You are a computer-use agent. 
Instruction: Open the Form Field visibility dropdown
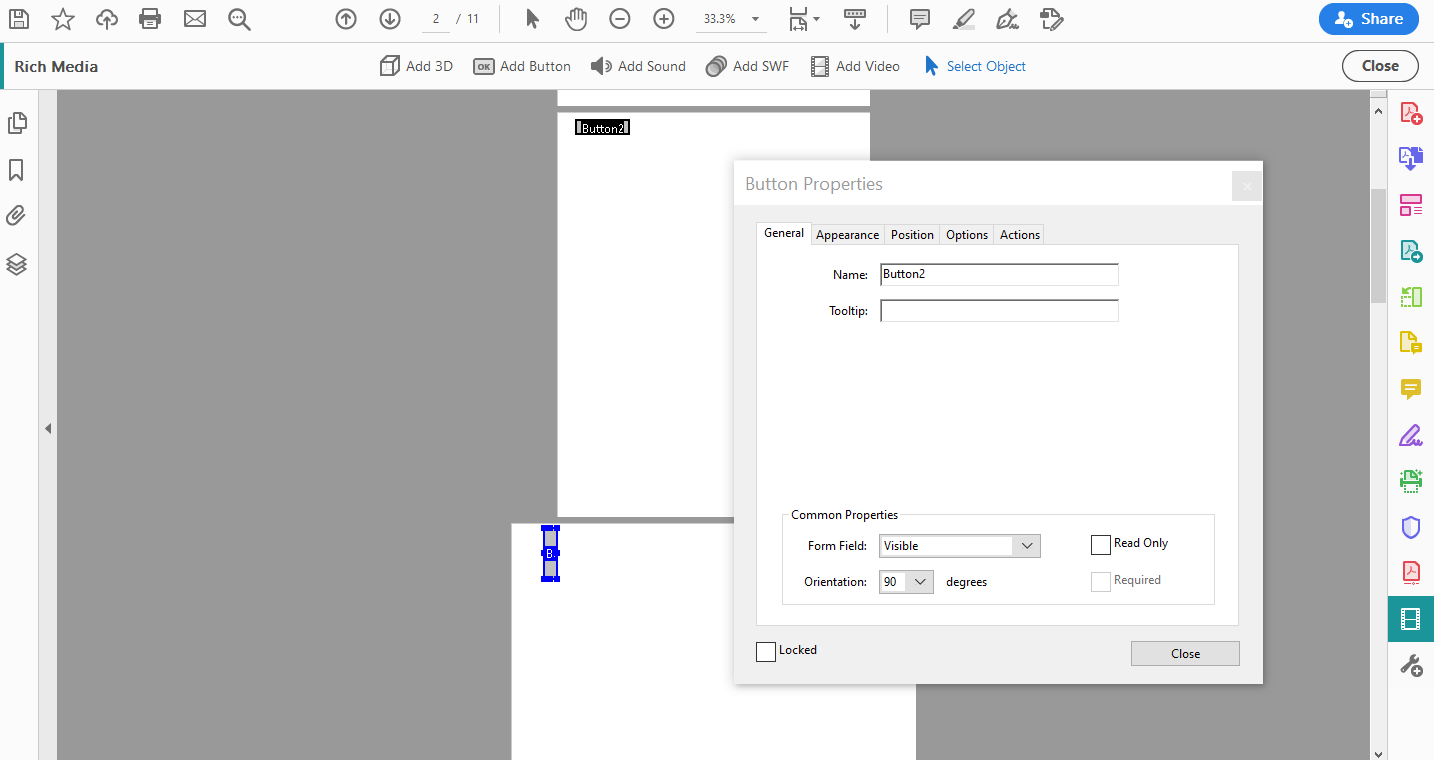[1026, 545]
